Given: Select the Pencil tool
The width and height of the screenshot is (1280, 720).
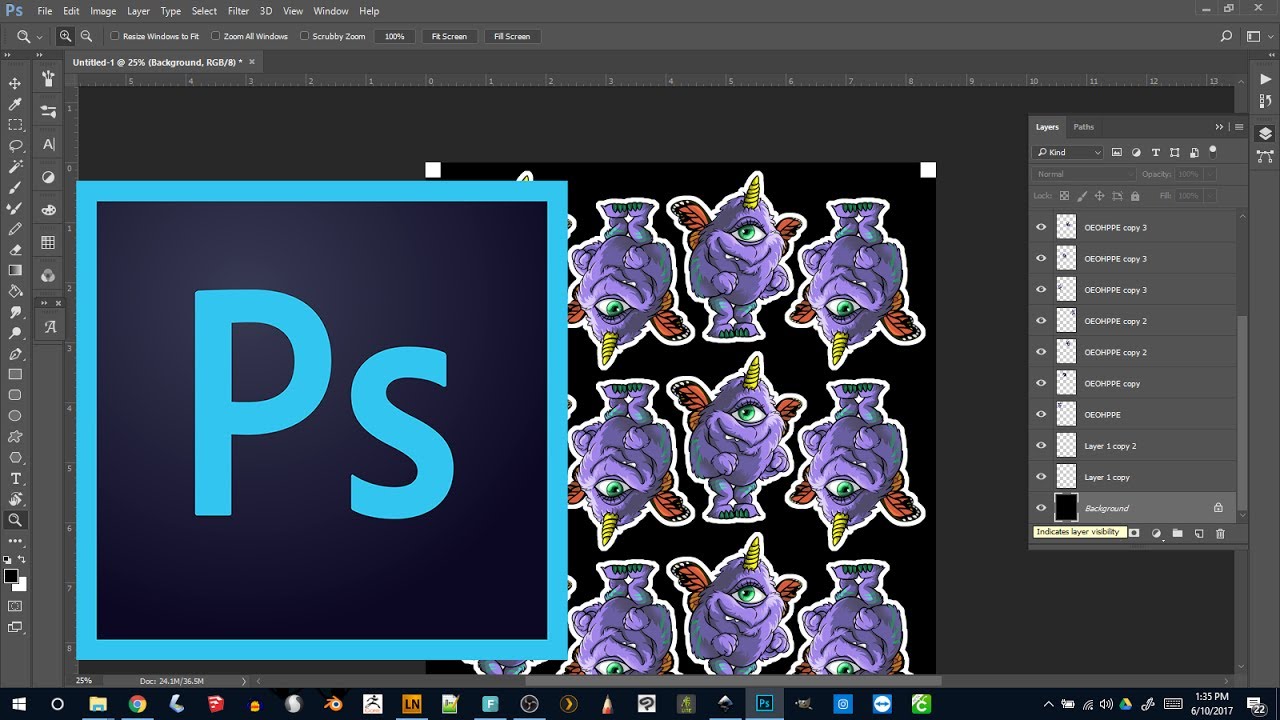Looking at the screenshot, I should point(15,229).
